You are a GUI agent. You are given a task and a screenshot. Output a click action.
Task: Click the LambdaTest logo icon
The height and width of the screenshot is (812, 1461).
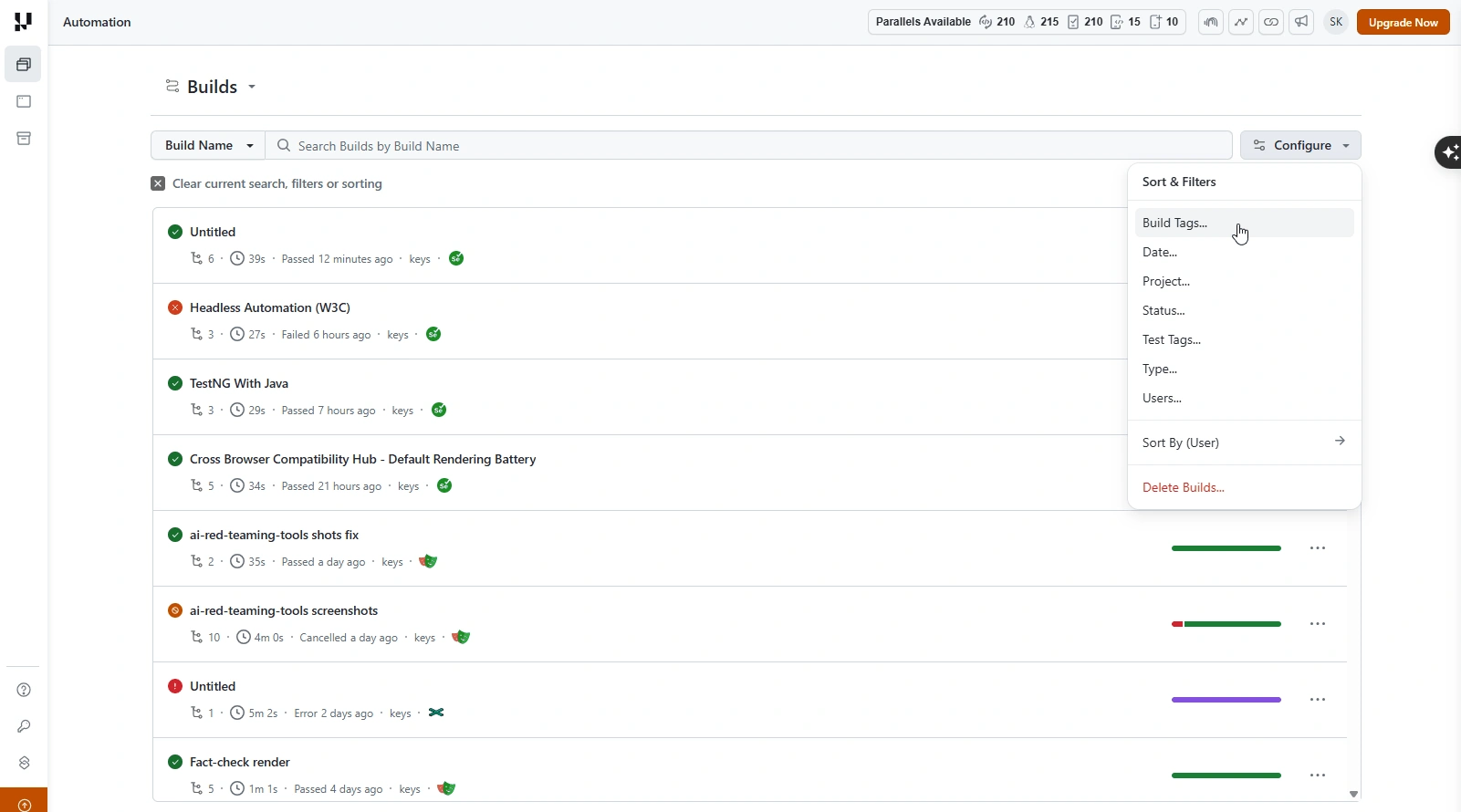tap(23, 21)
